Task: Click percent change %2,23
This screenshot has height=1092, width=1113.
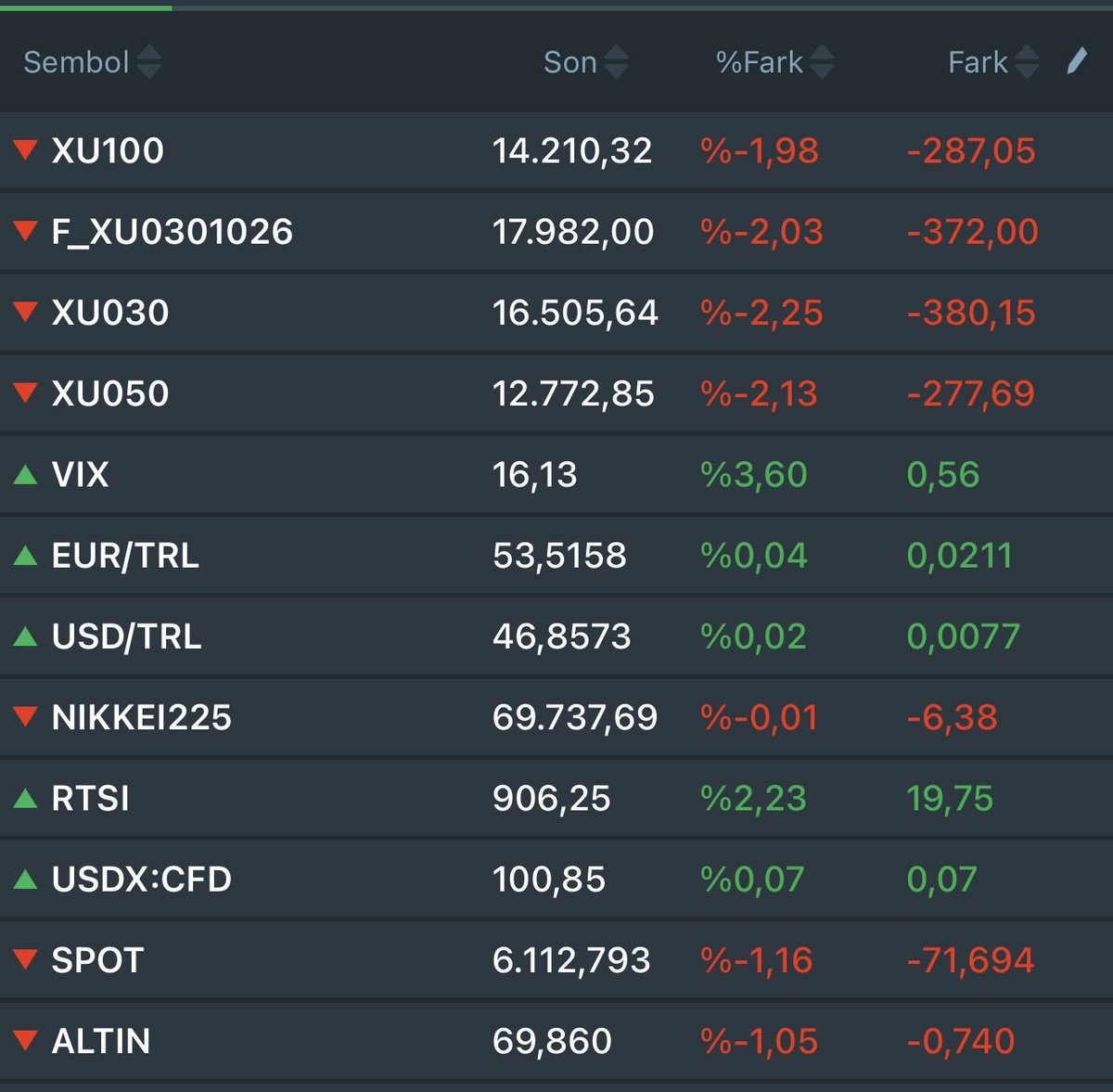Action: click(x=753, y=798)
